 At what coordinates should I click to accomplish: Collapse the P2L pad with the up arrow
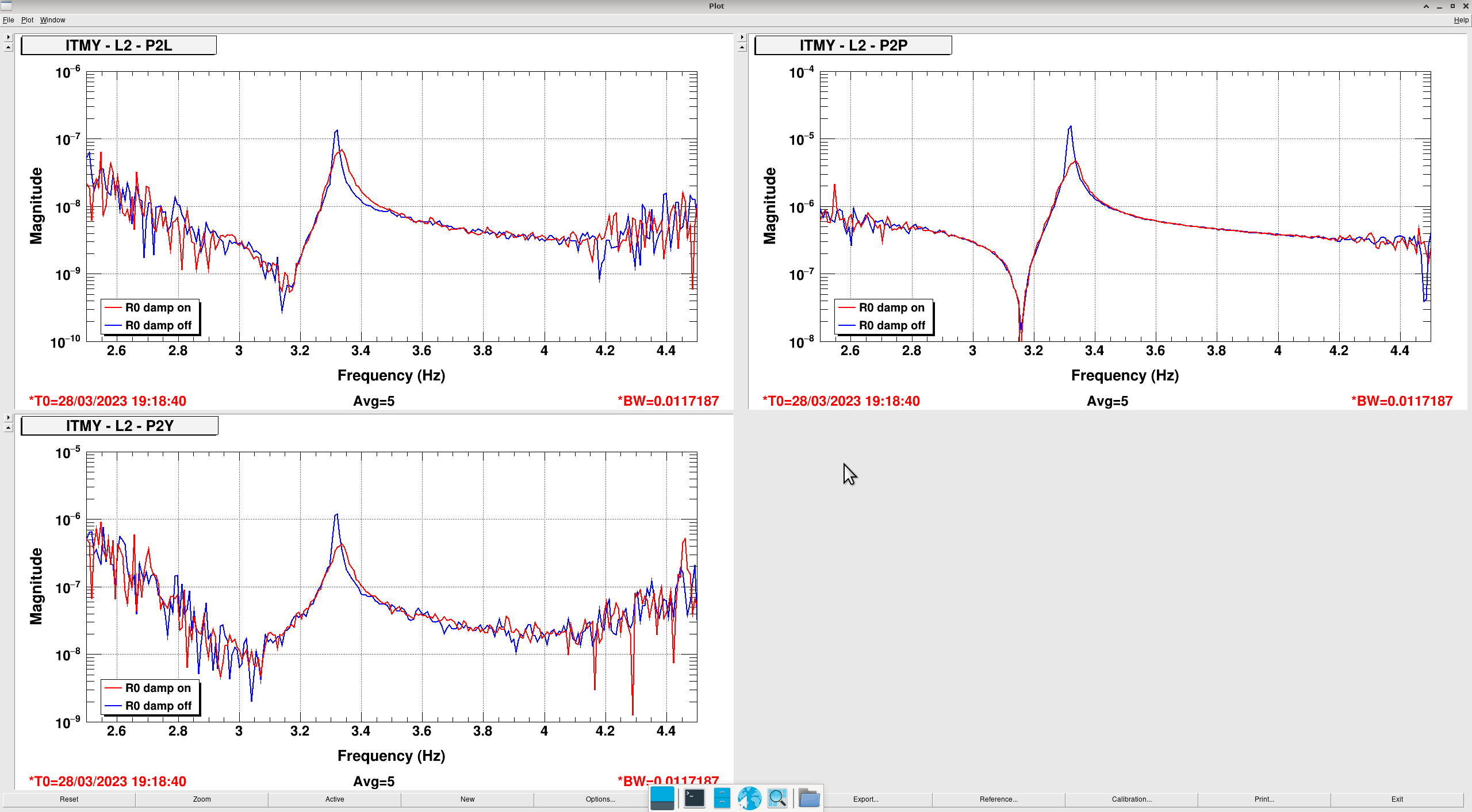click(x=8, y=47)
